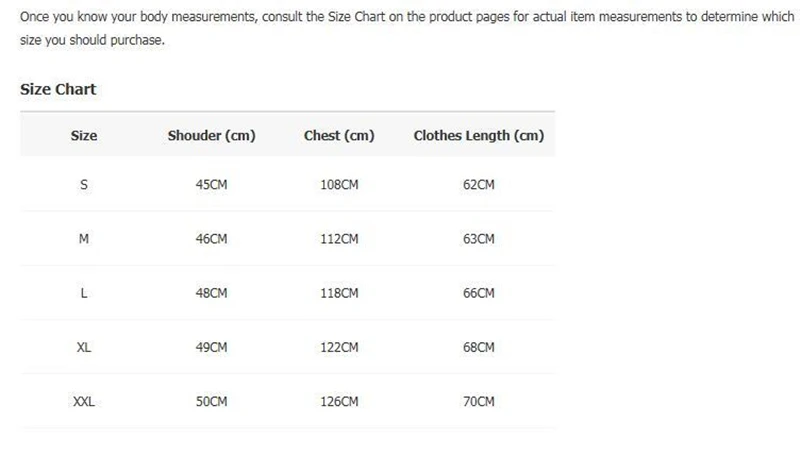Click the body measurements instruction paragraph
Viewport: 800px width, 454px height.
pos(407,28)
